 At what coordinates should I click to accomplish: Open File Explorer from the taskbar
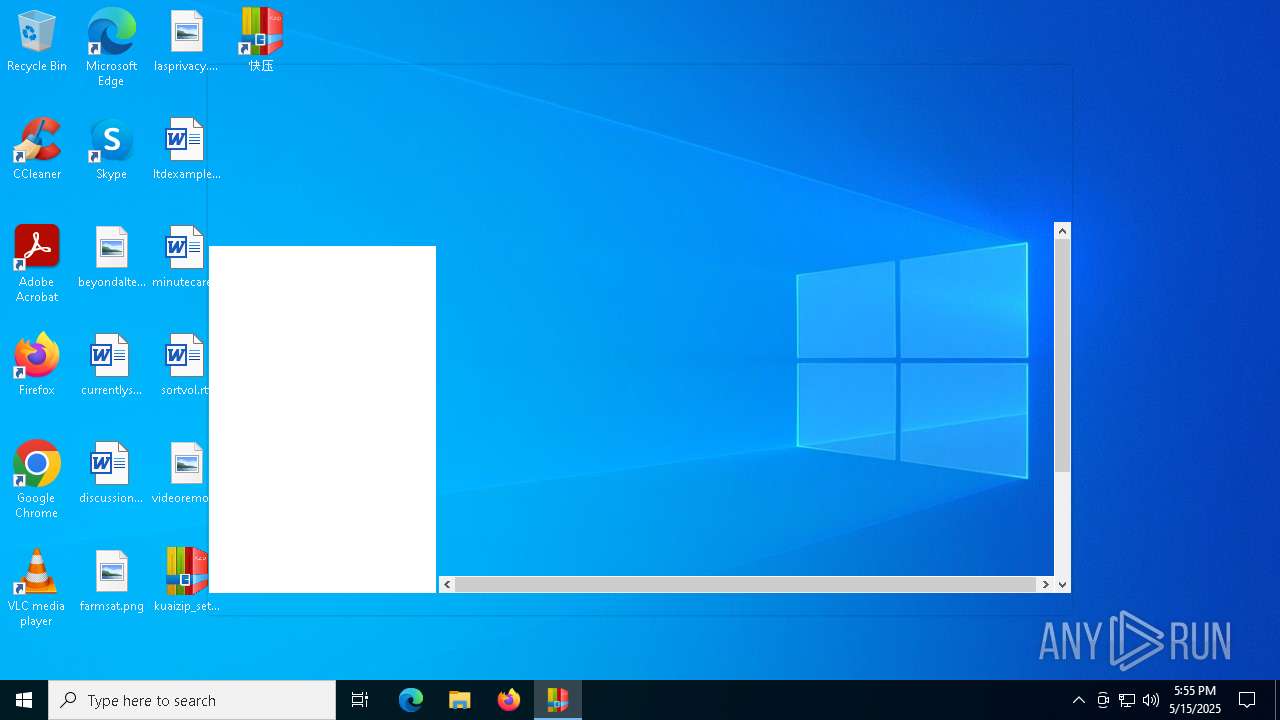(x=460, y=700)
